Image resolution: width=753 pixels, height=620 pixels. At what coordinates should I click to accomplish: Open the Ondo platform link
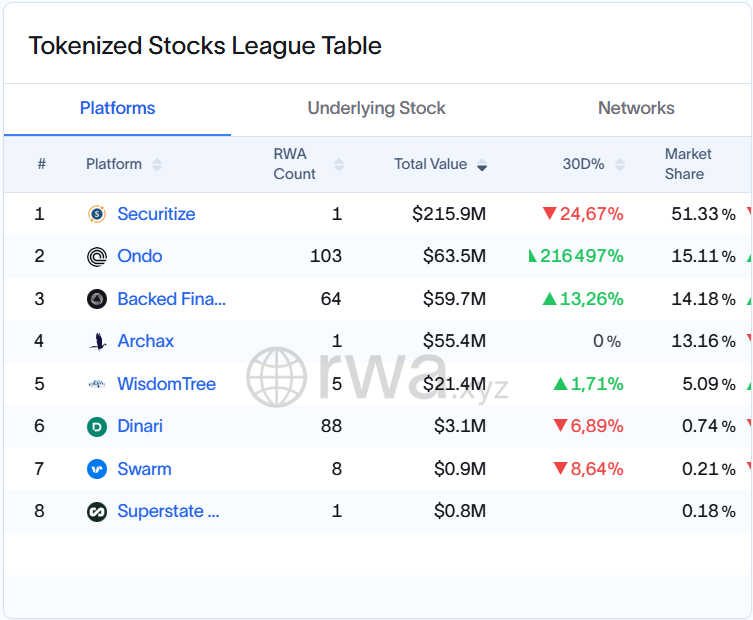[x=140, y=256]
